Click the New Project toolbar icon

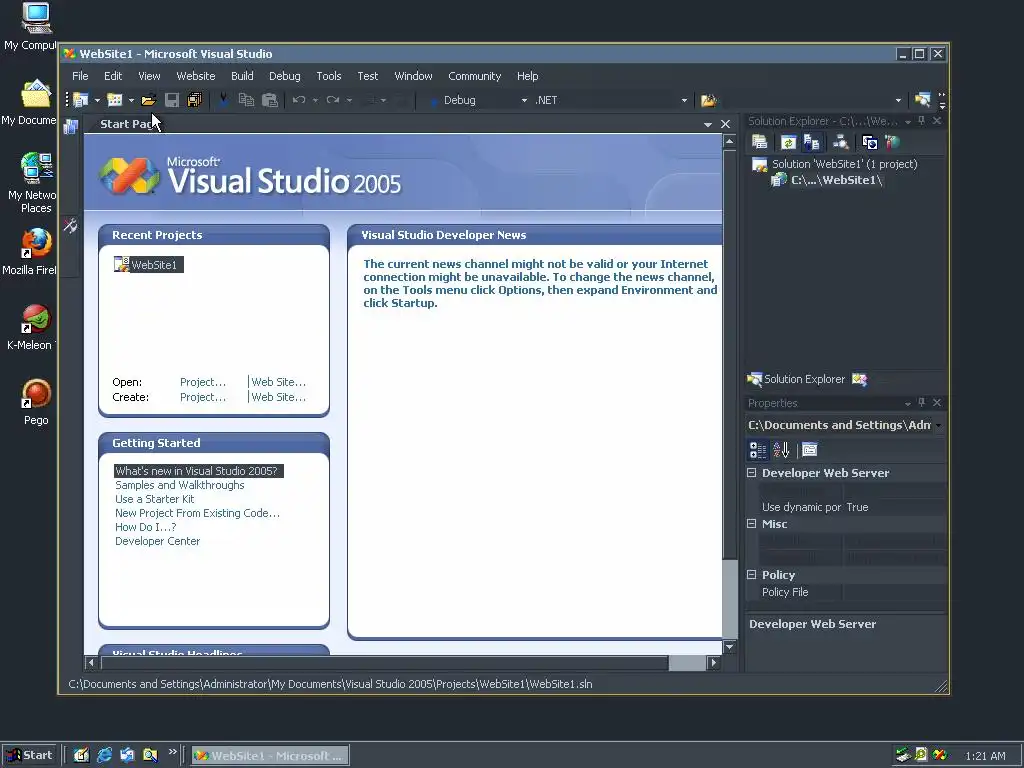[x=80, y=100]
